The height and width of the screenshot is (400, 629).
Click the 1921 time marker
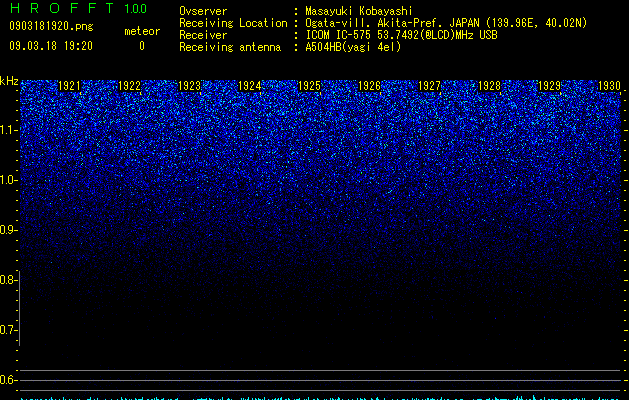pos(69,86)
